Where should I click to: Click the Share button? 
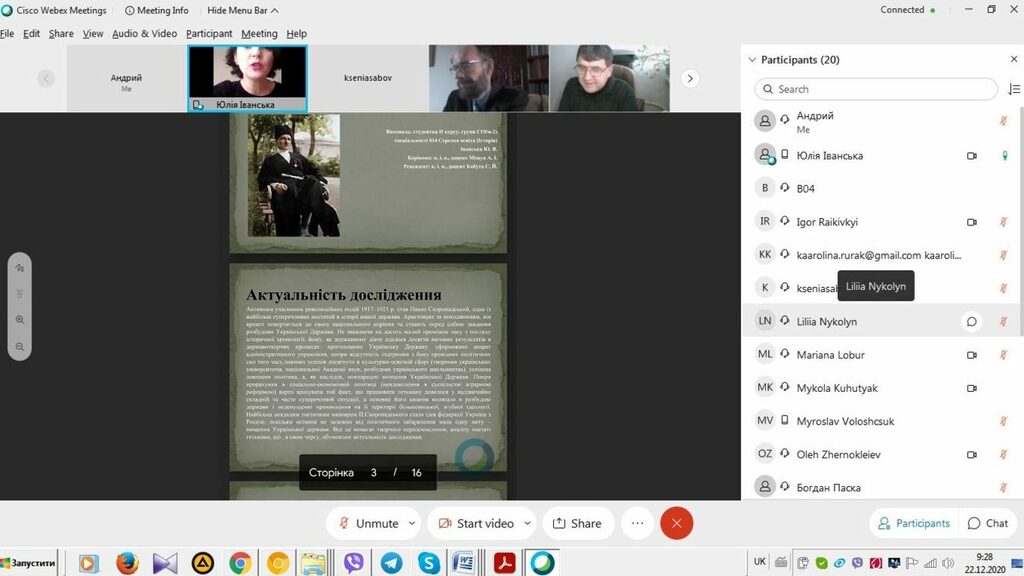(x=578, y=523)
